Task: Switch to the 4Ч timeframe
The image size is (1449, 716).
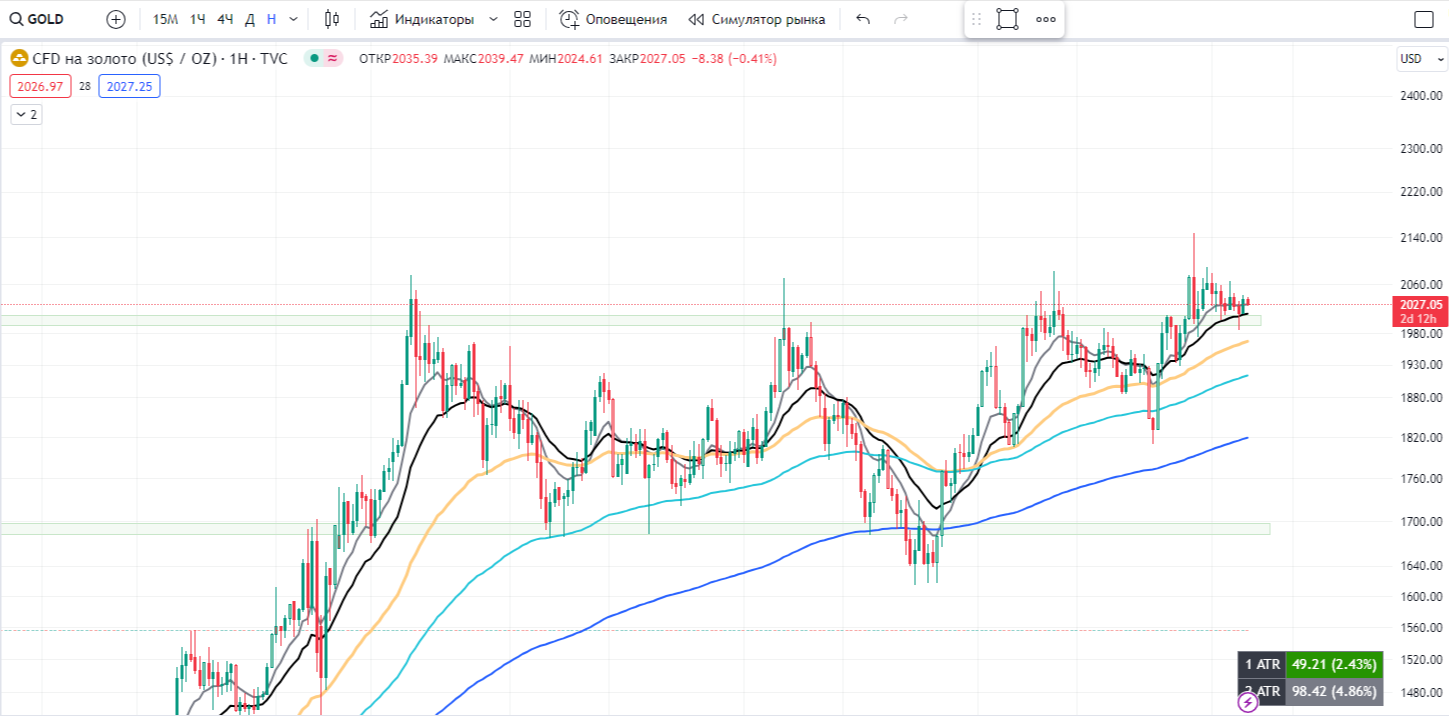Action: click(226, 19)
